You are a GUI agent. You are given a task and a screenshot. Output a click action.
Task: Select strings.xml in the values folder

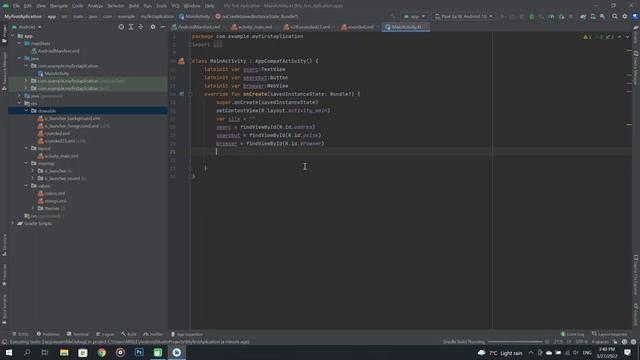point(52,201)
